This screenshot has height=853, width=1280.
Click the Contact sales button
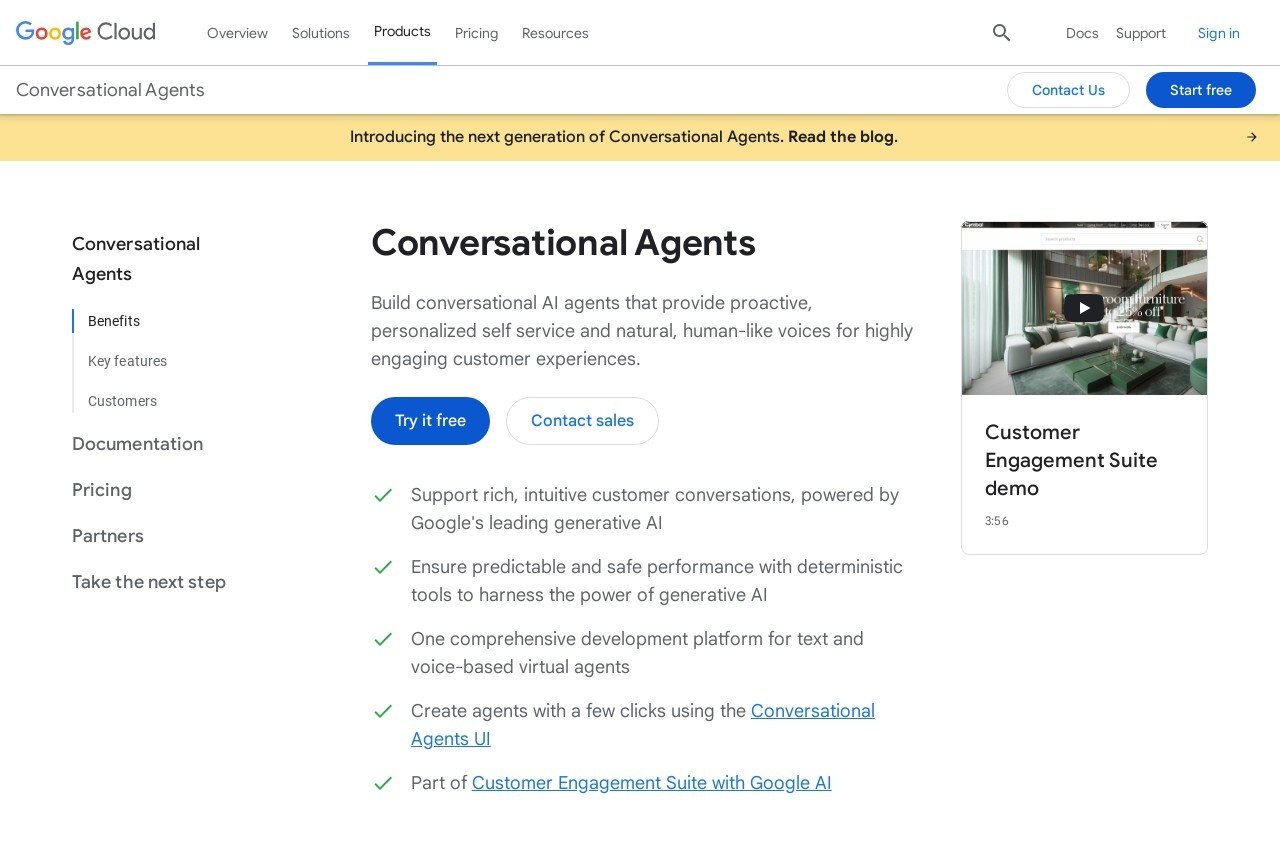[582, 421]
